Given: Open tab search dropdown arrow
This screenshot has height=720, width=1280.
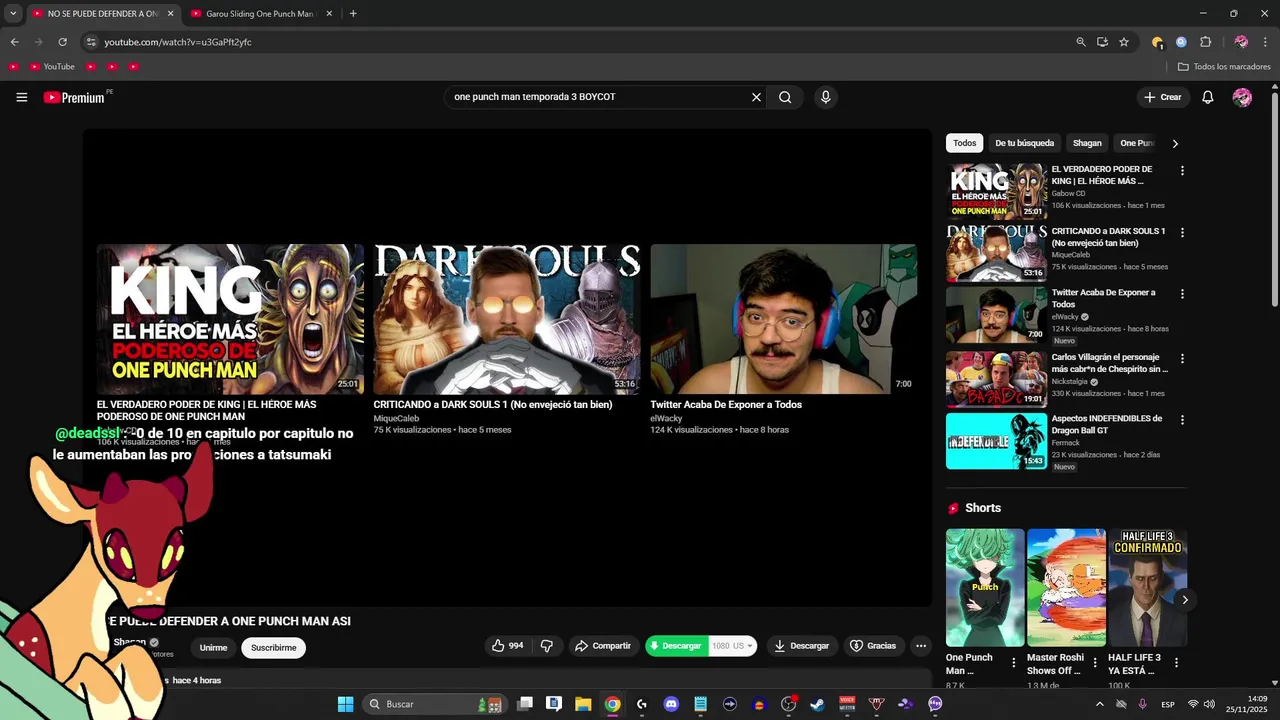Looking at the screenshot, I should [13, 14].
